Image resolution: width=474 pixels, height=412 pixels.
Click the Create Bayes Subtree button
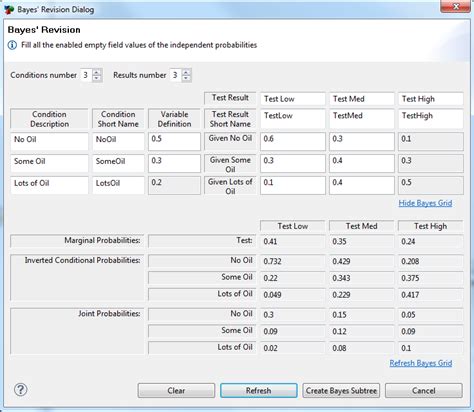coord(341,390)
